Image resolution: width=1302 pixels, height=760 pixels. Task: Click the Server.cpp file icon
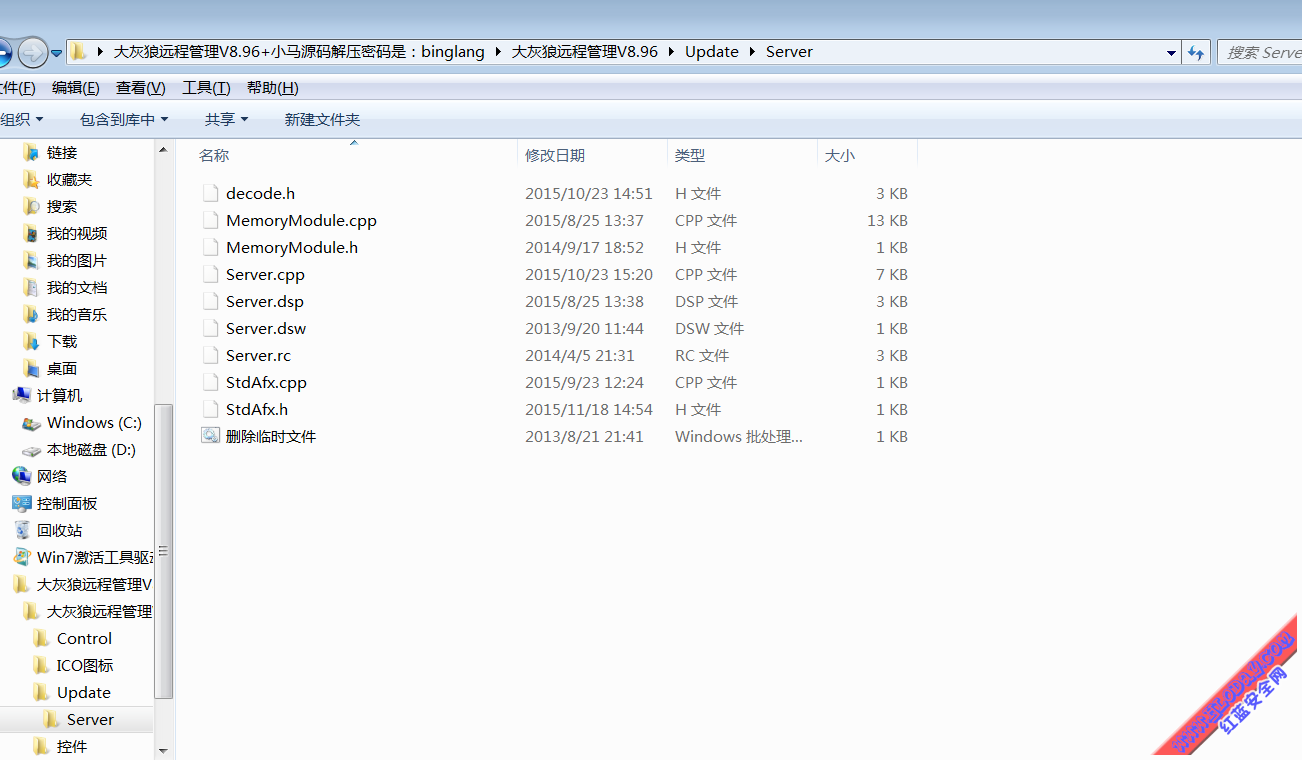point(209,274)
